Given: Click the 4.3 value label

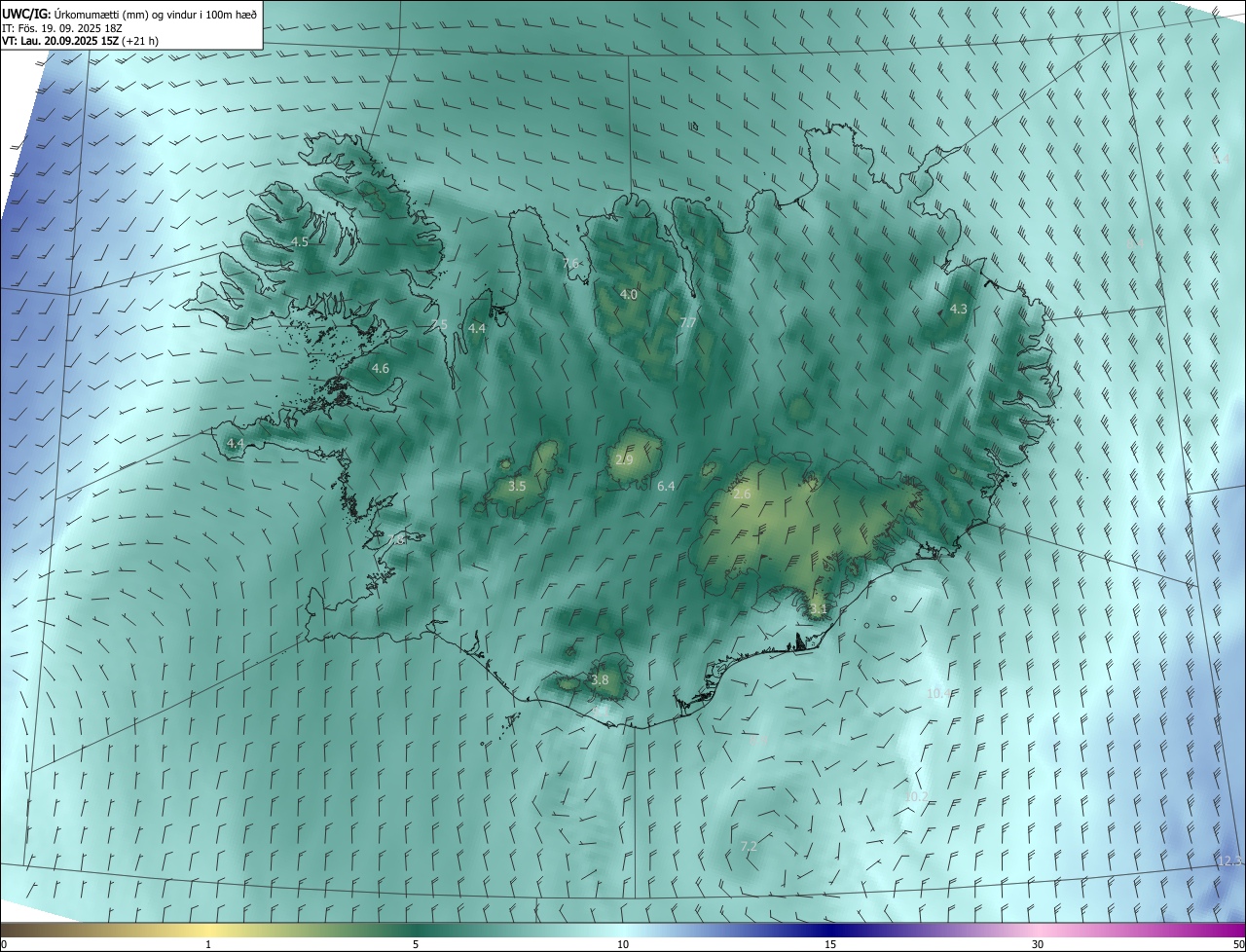Looking at the screenshot, I should coord(959,309).
